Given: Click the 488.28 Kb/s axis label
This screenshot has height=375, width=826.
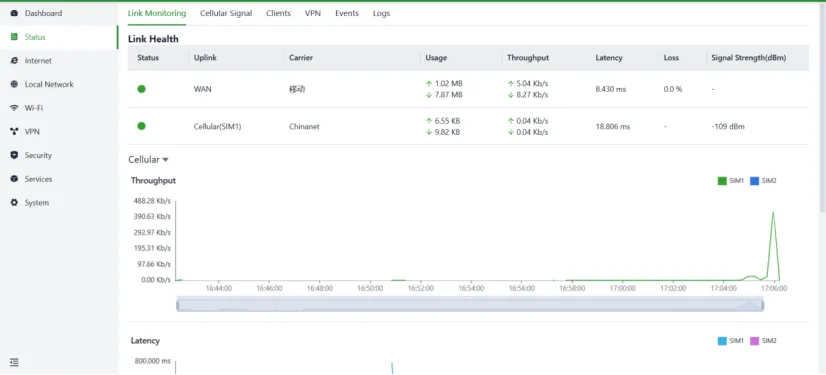Looking at the screenshot, I should (152, 201).
